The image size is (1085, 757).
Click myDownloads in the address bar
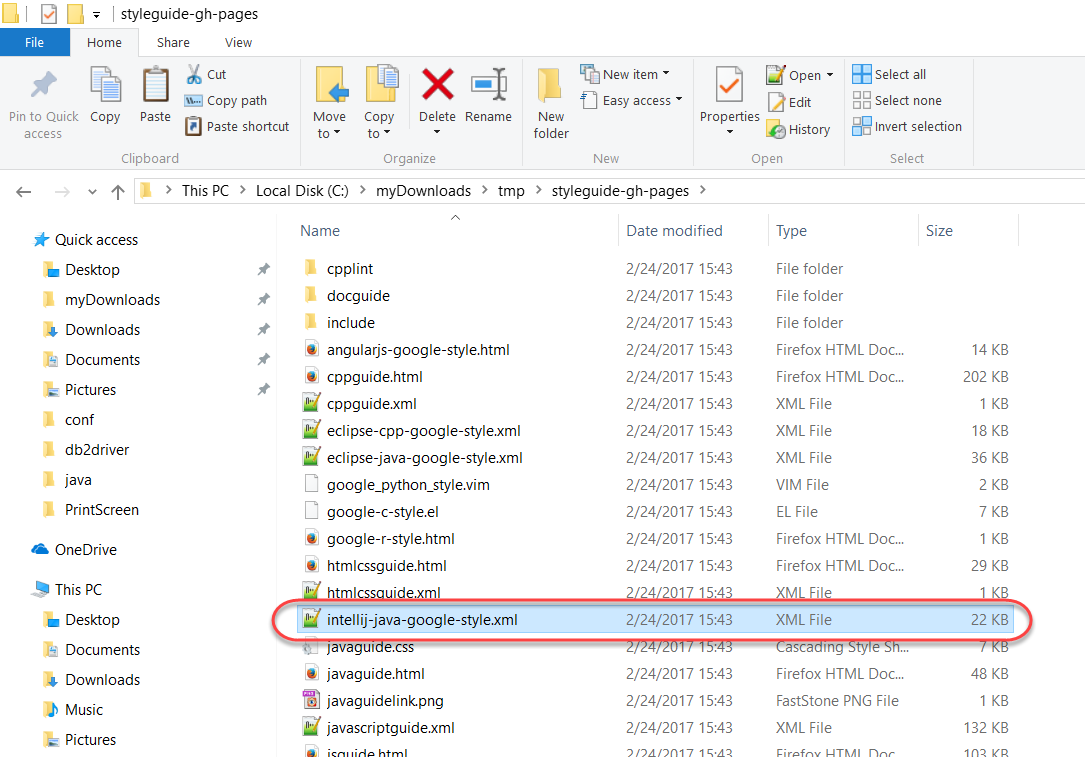click(x=423, y=191)
